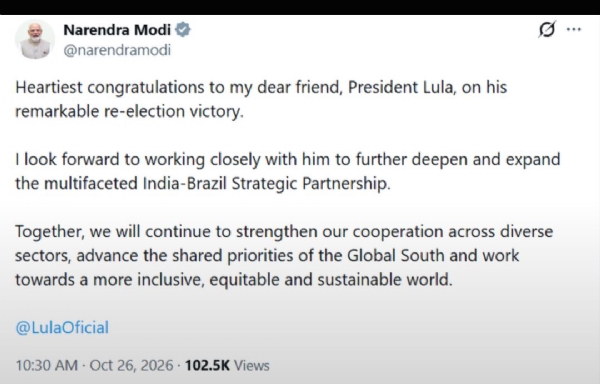Open Narendra Modi's profile picture
The image size is (600, 384).
tap(35, 40)
